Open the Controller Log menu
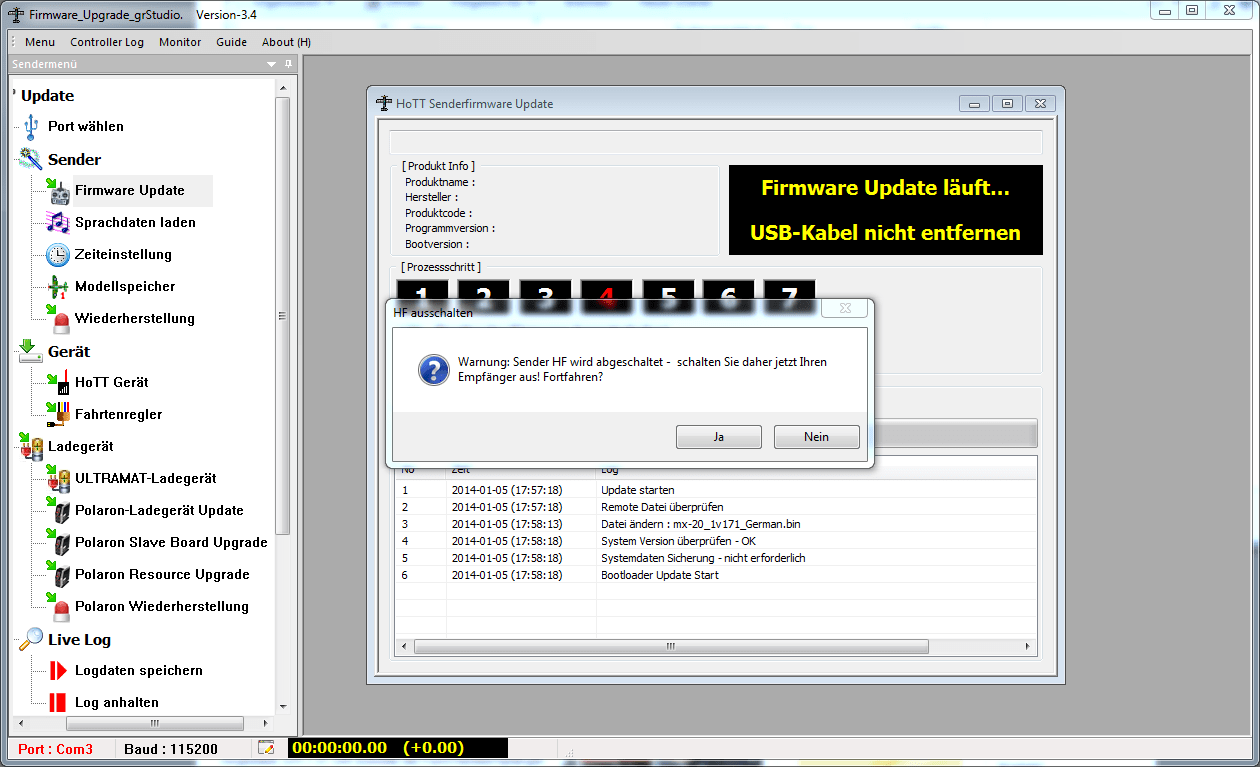The image size is (1260, 767). pyautogui.click(x=107, y=42)
